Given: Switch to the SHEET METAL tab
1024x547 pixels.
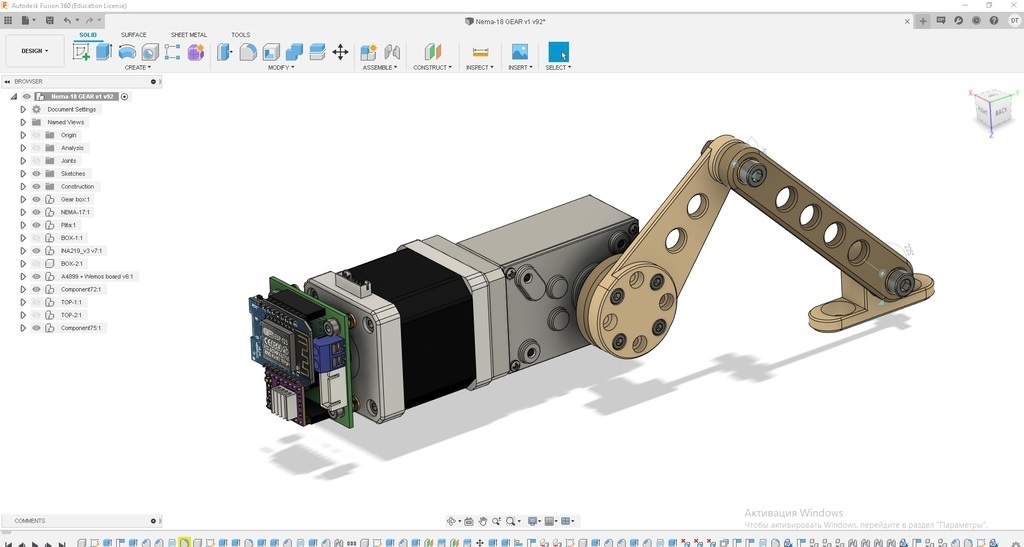Looking at the screenshot, I should 188,35.
